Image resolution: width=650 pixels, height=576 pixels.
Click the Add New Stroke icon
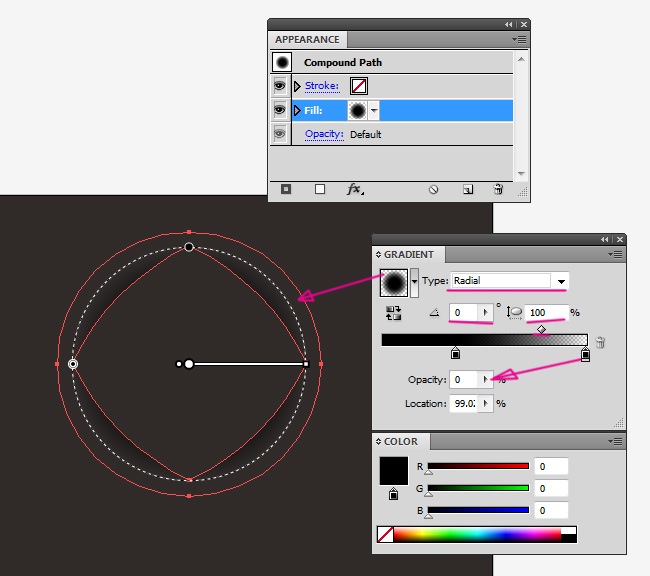pos(286,189)
